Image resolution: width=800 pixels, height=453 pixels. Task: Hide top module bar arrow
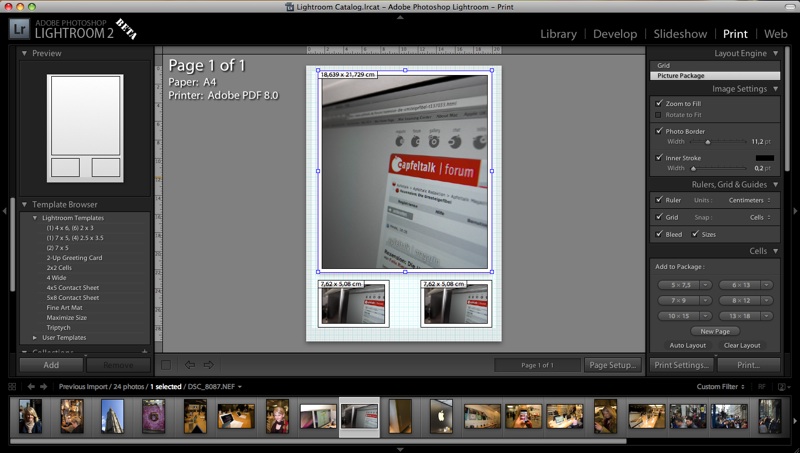(x=400, y=17)
